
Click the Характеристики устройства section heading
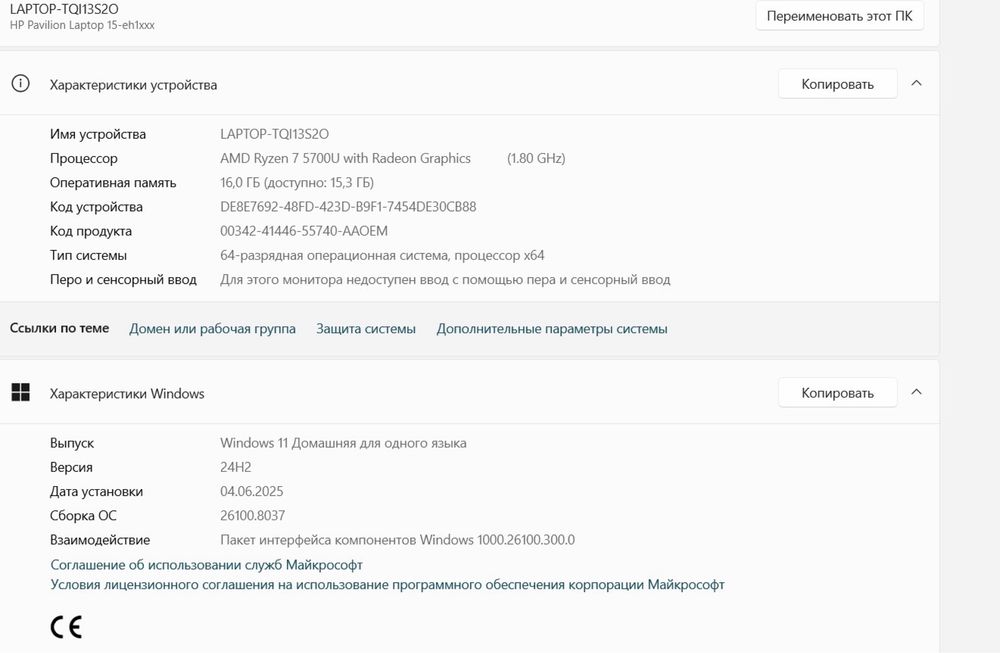[133, 85]
